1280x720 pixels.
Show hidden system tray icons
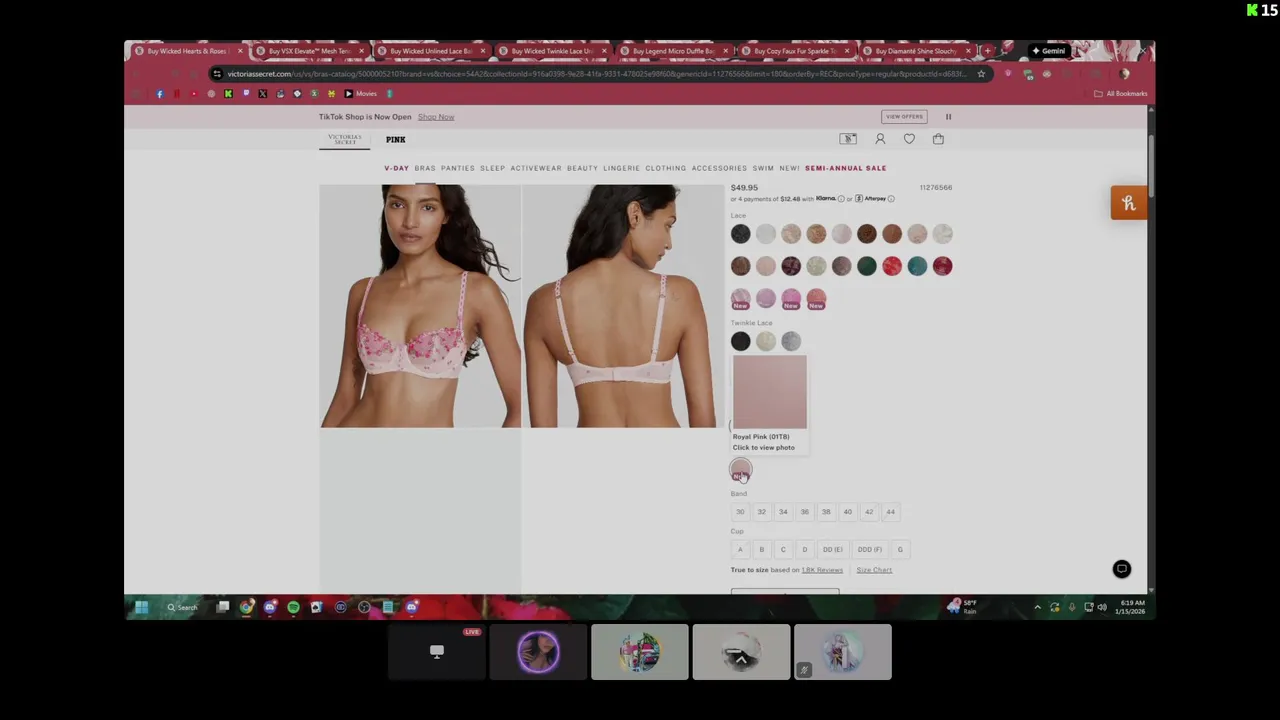click(1037, 607)
